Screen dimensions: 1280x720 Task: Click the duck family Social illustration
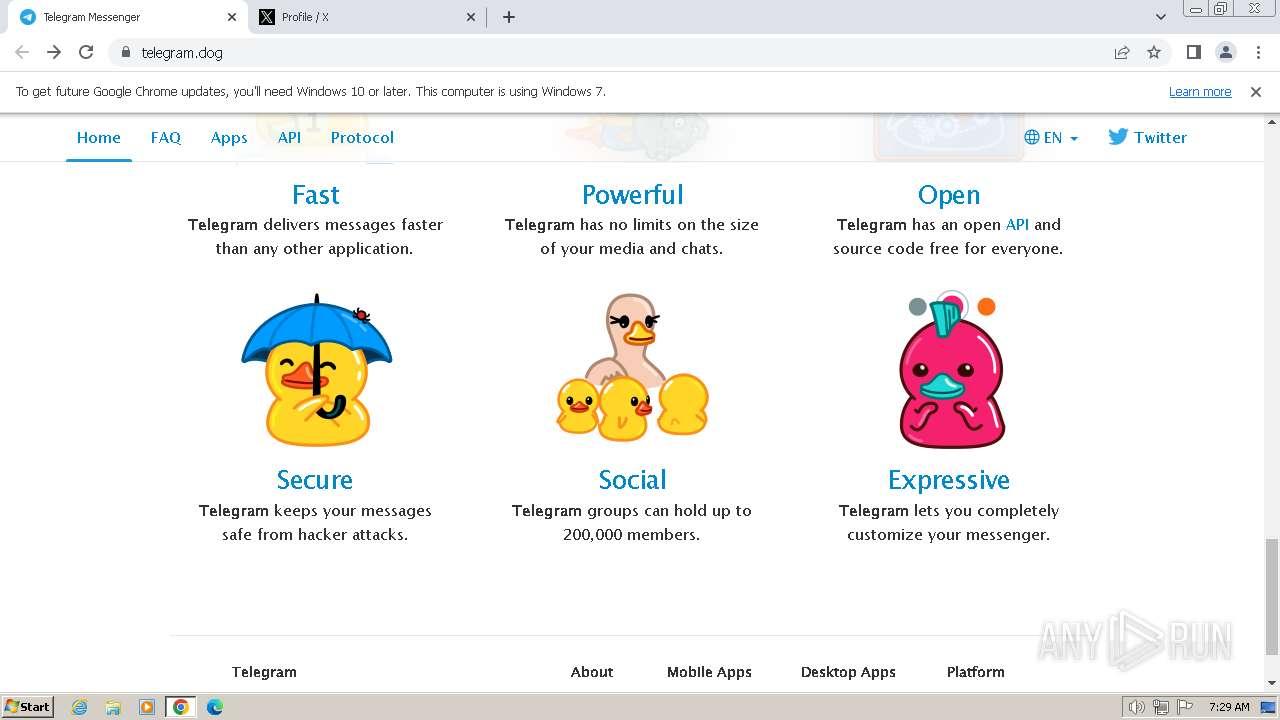(632, 368)
